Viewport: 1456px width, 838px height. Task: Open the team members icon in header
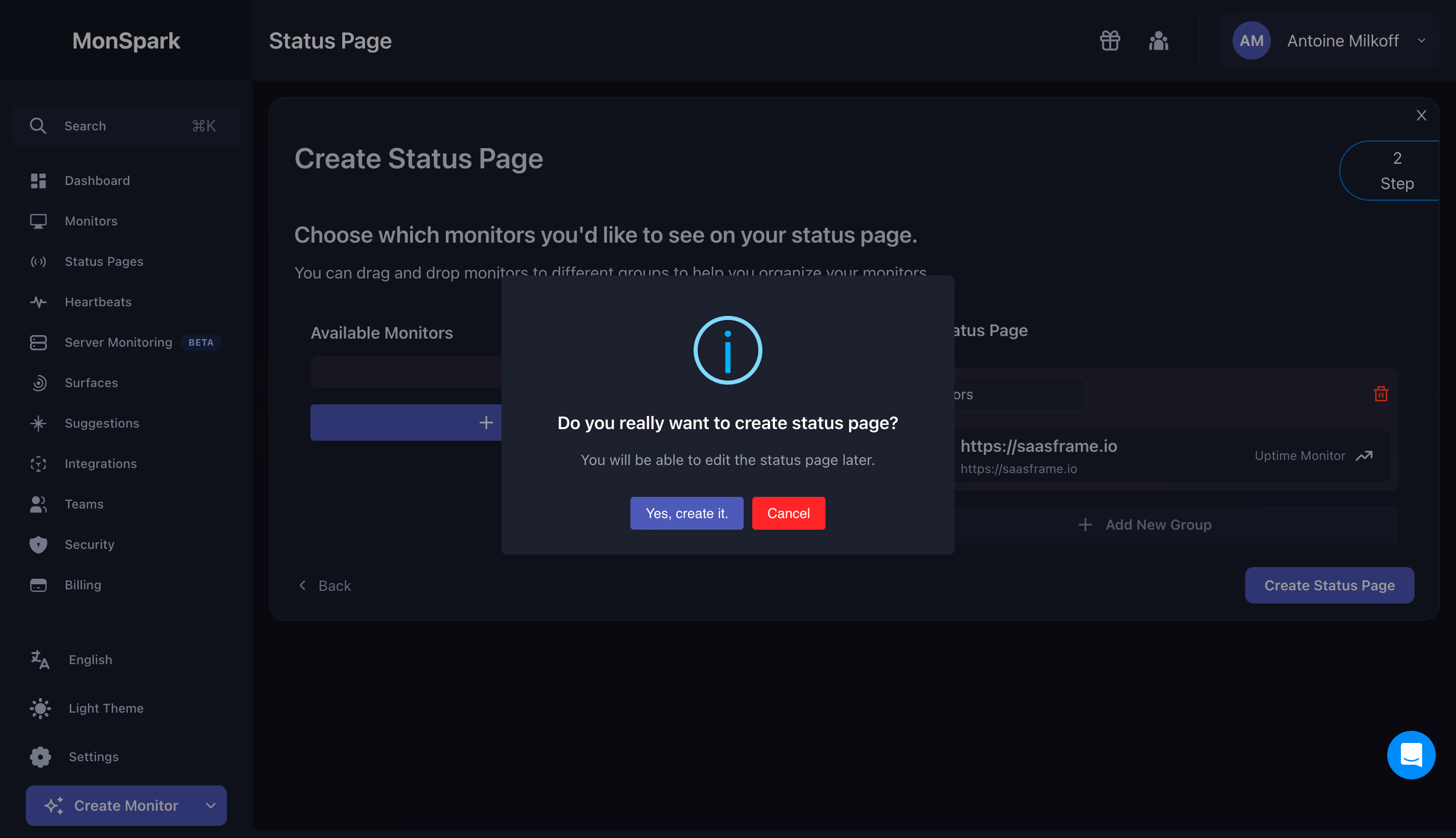pos(1158,41)
